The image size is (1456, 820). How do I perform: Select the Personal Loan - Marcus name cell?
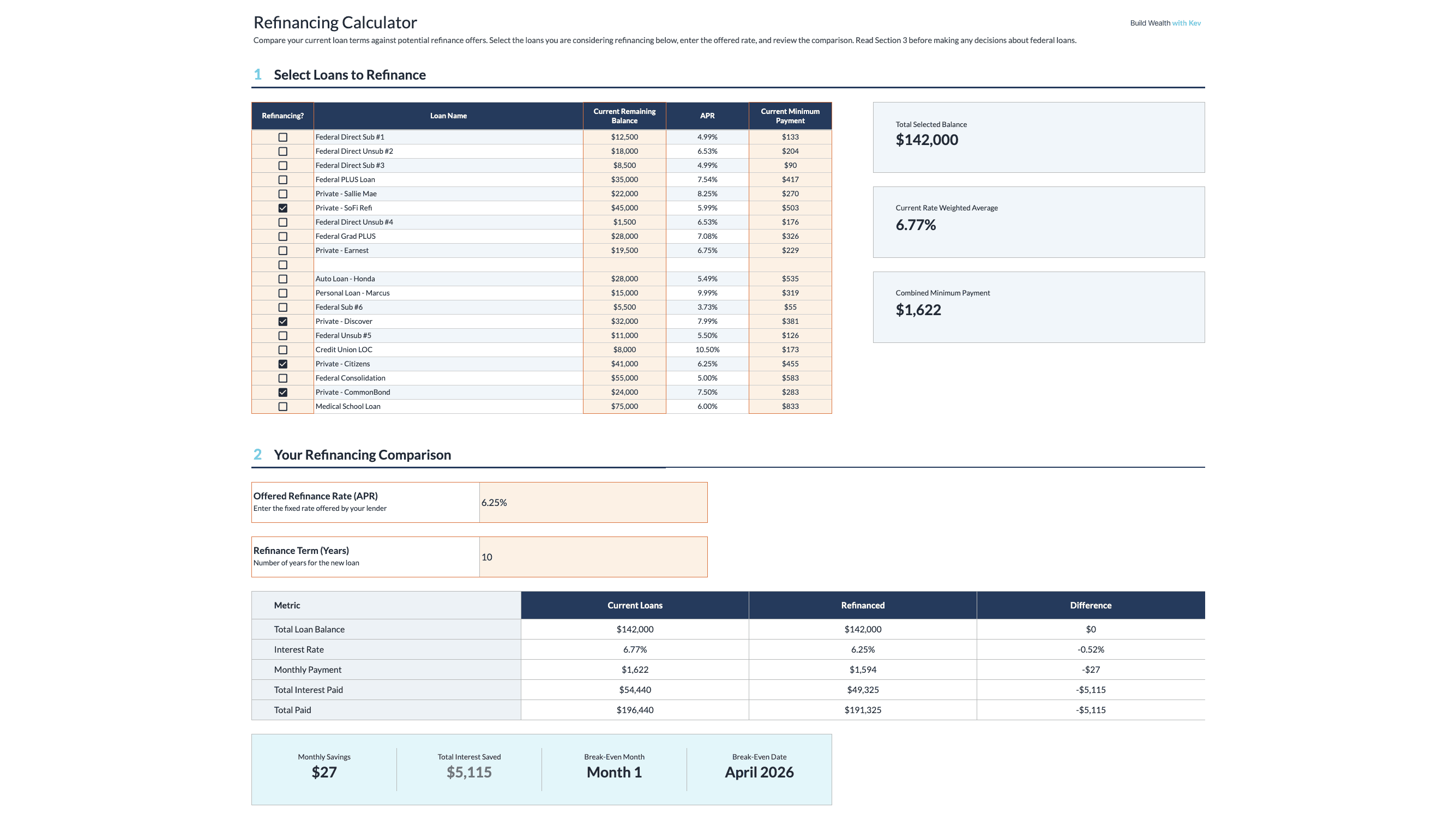pyautogui.click(x=448, y=293)
